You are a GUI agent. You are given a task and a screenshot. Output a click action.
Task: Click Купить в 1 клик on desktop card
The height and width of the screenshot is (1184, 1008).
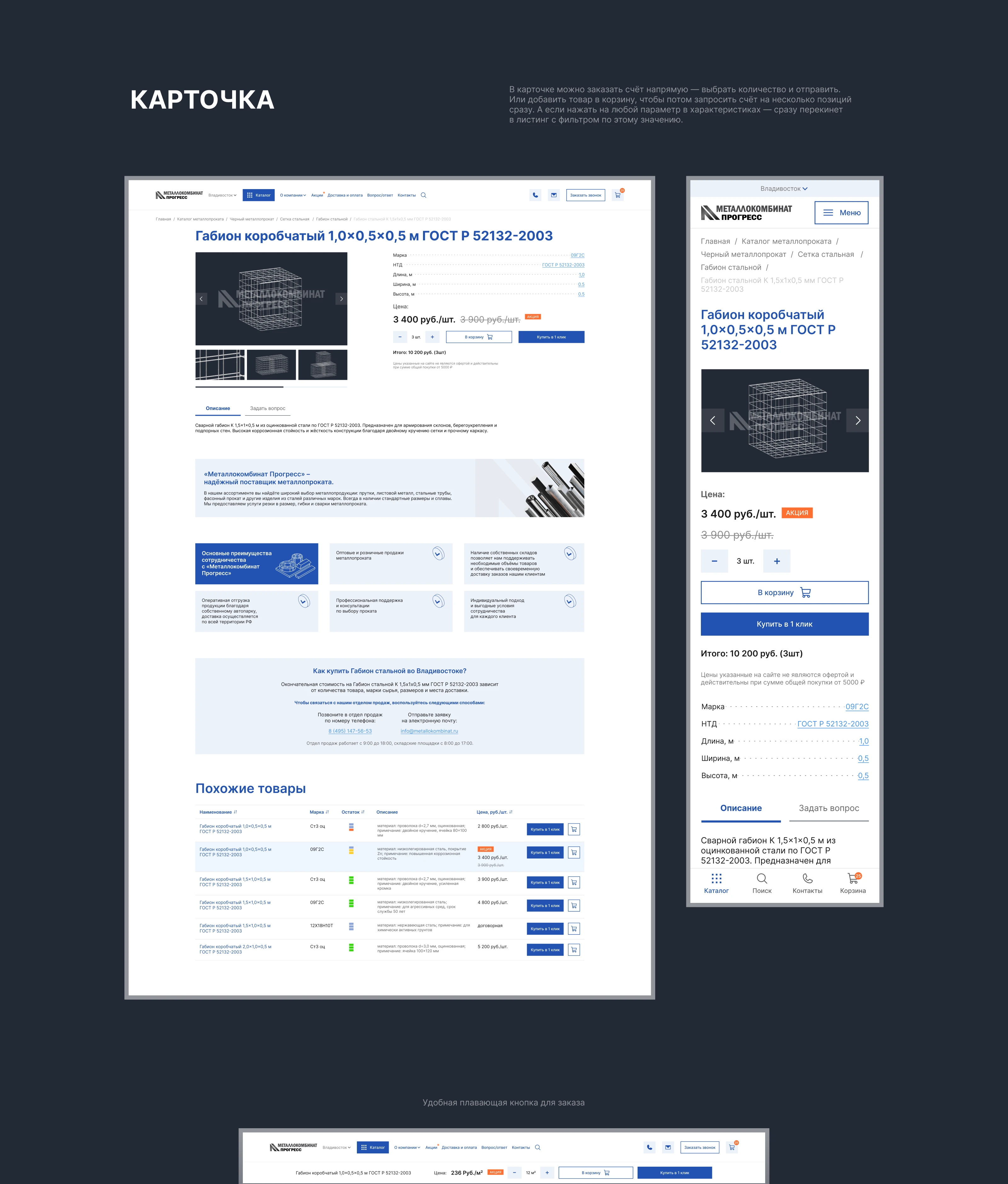pos(551,337)
